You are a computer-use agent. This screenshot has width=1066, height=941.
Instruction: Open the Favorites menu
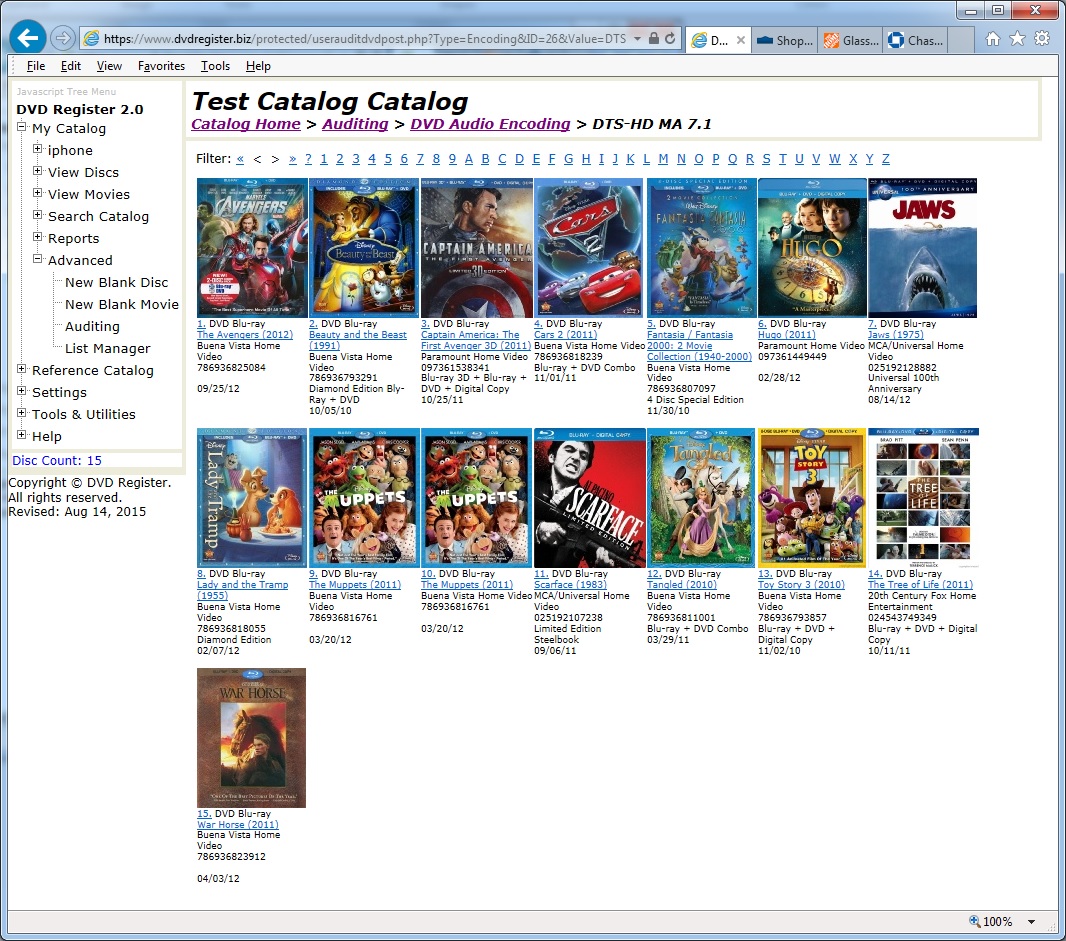(161, 66)
